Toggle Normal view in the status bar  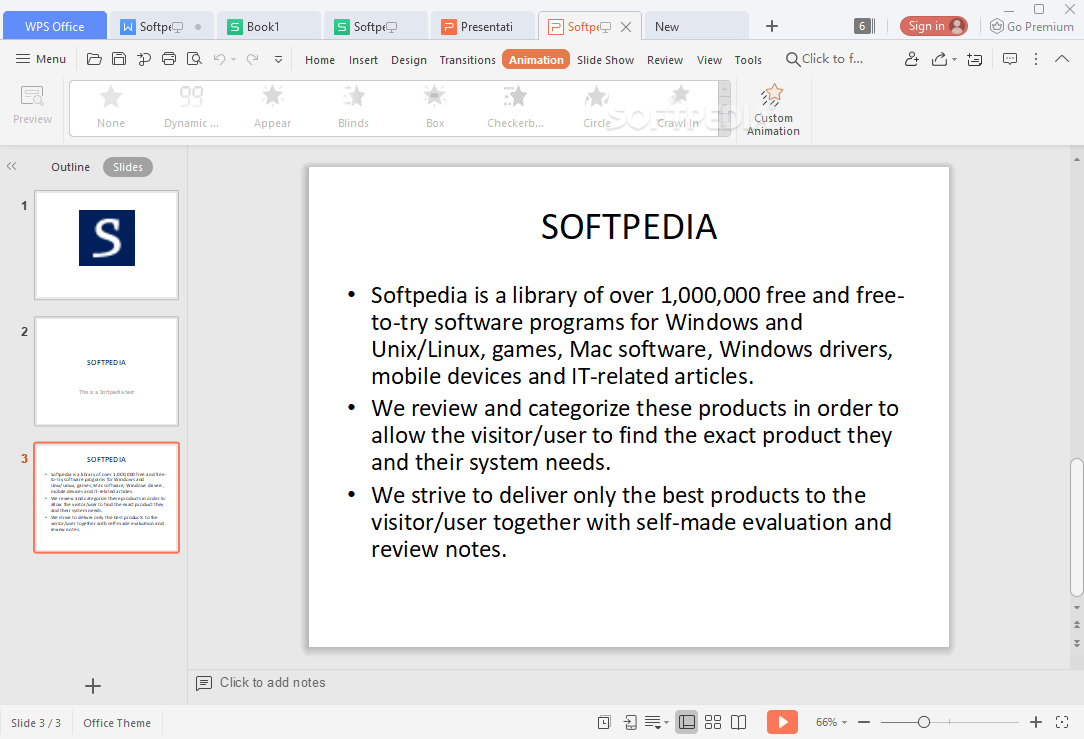point(686,722)
